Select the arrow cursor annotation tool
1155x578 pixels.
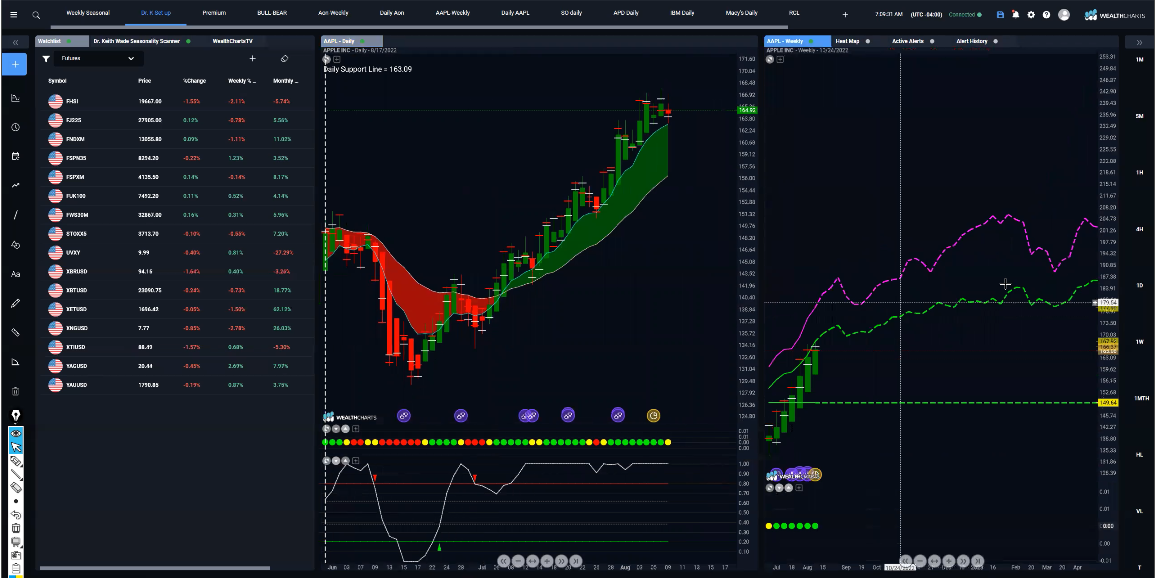[15, 447]
